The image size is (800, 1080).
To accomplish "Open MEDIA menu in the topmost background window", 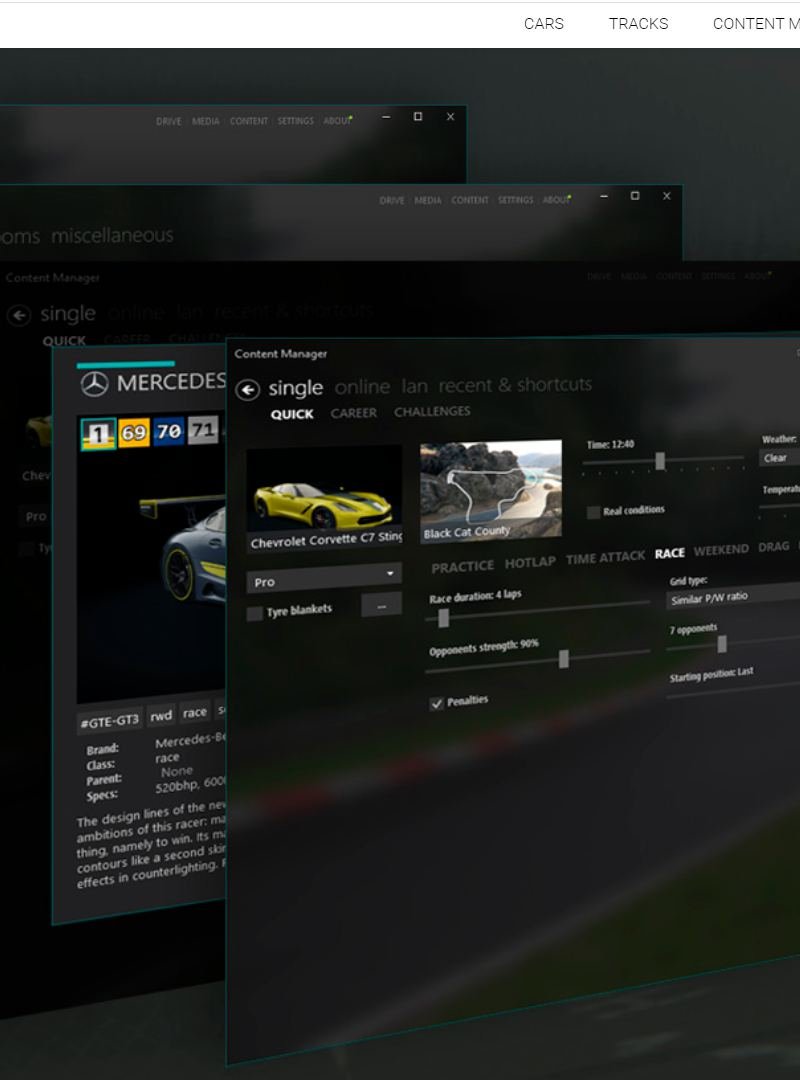I will (x=205, y=121).
